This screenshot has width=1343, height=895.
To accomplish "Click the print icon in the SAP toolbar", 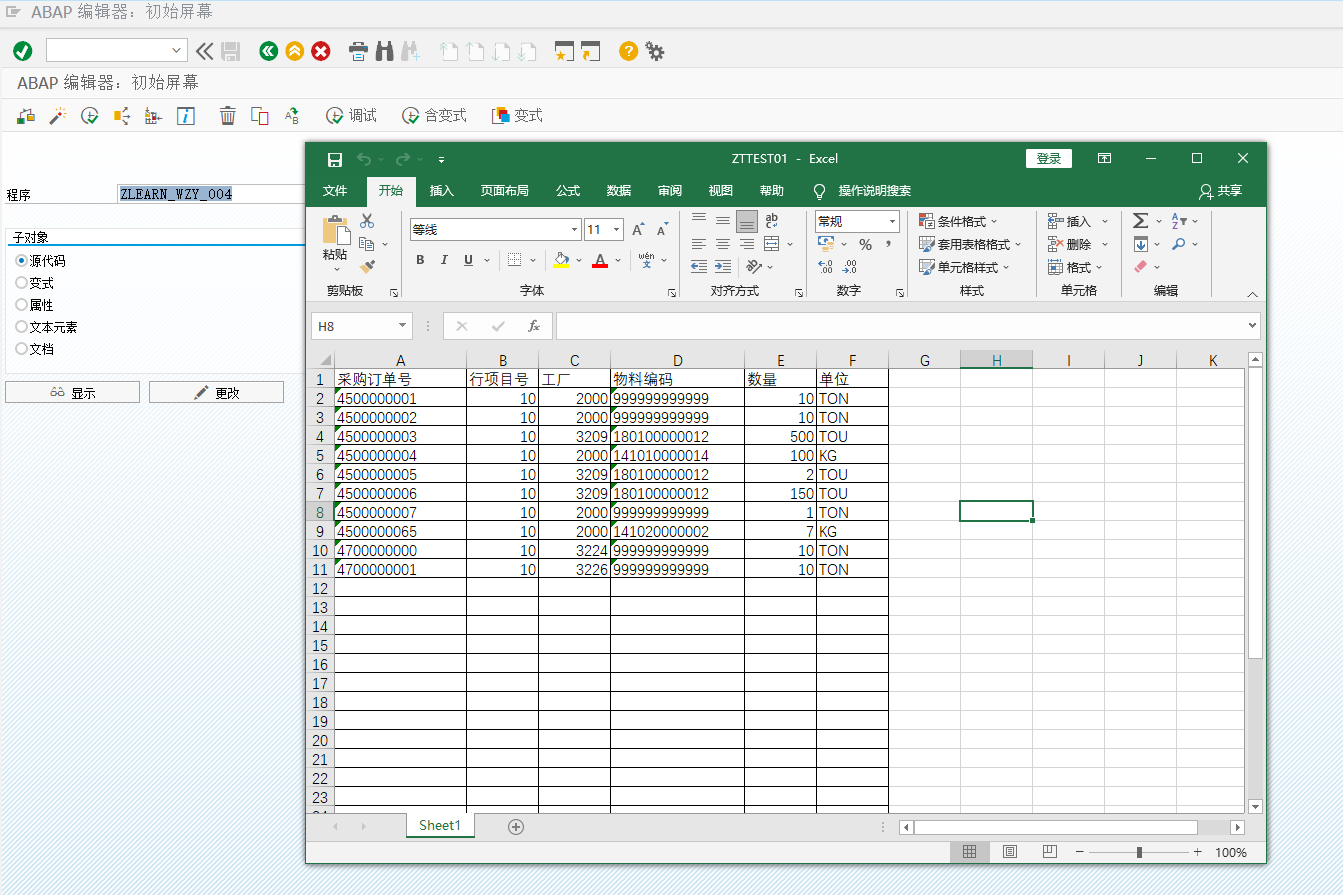I will [x=357, y=50].
